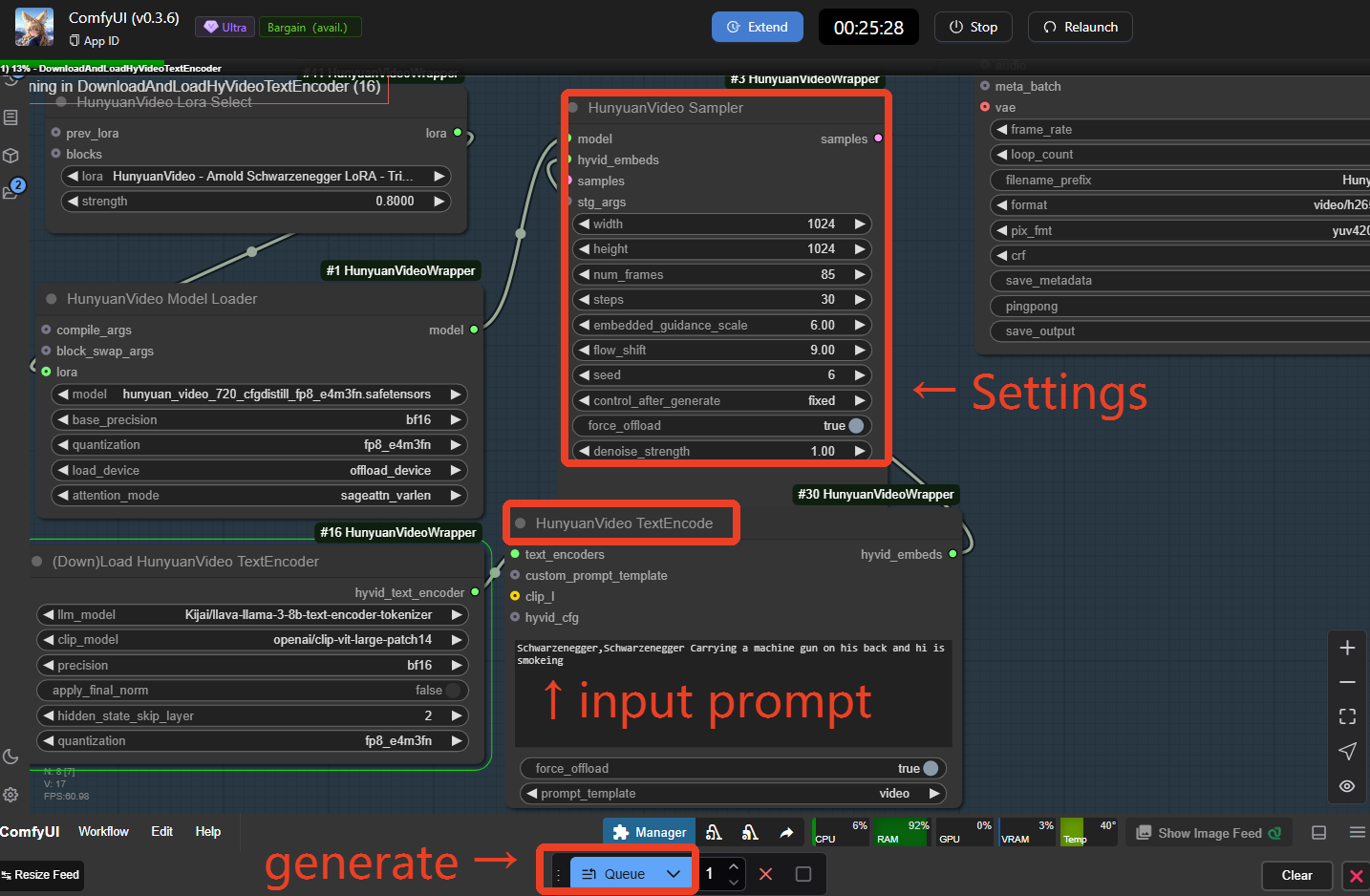Viewport: 1370px width, 896px height.
Task: Open the Help menu
Action: coord(208,832)
